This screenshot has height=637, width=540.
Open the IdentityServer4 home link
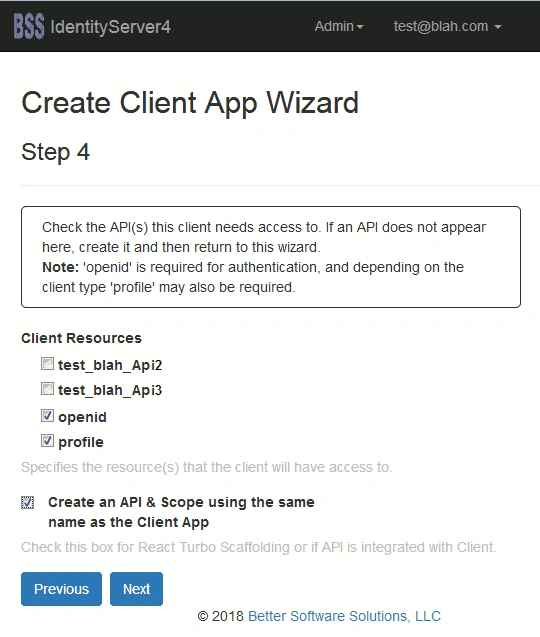point(110,27)
